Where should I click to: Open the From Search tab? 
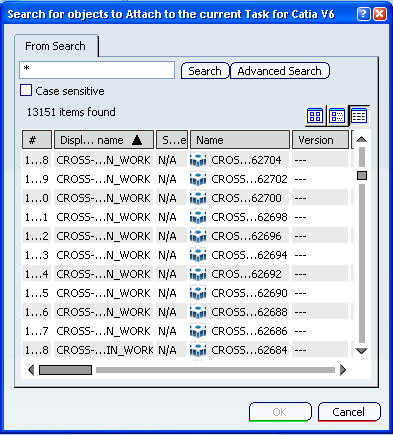[56, 46]
